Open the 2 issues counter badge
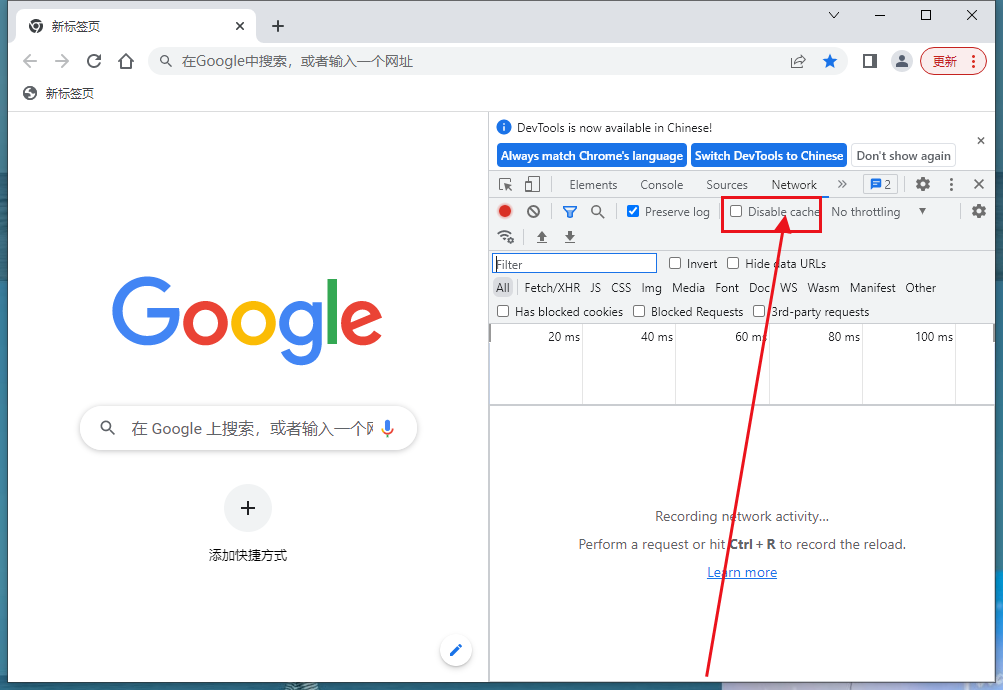The height and width of the screenshot is (690, 1003). 880,184
